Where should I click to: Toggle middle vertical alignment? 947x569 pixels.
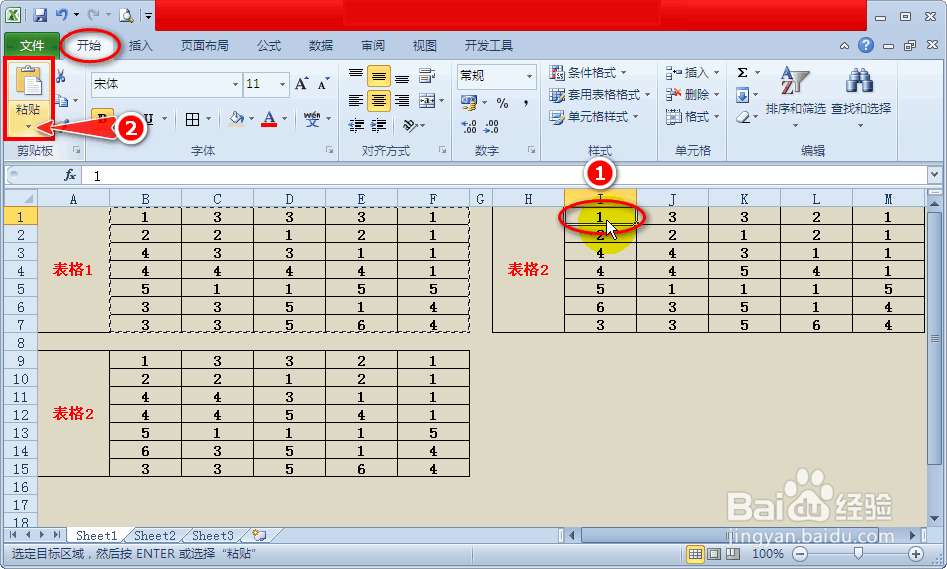tap(379, 76)
